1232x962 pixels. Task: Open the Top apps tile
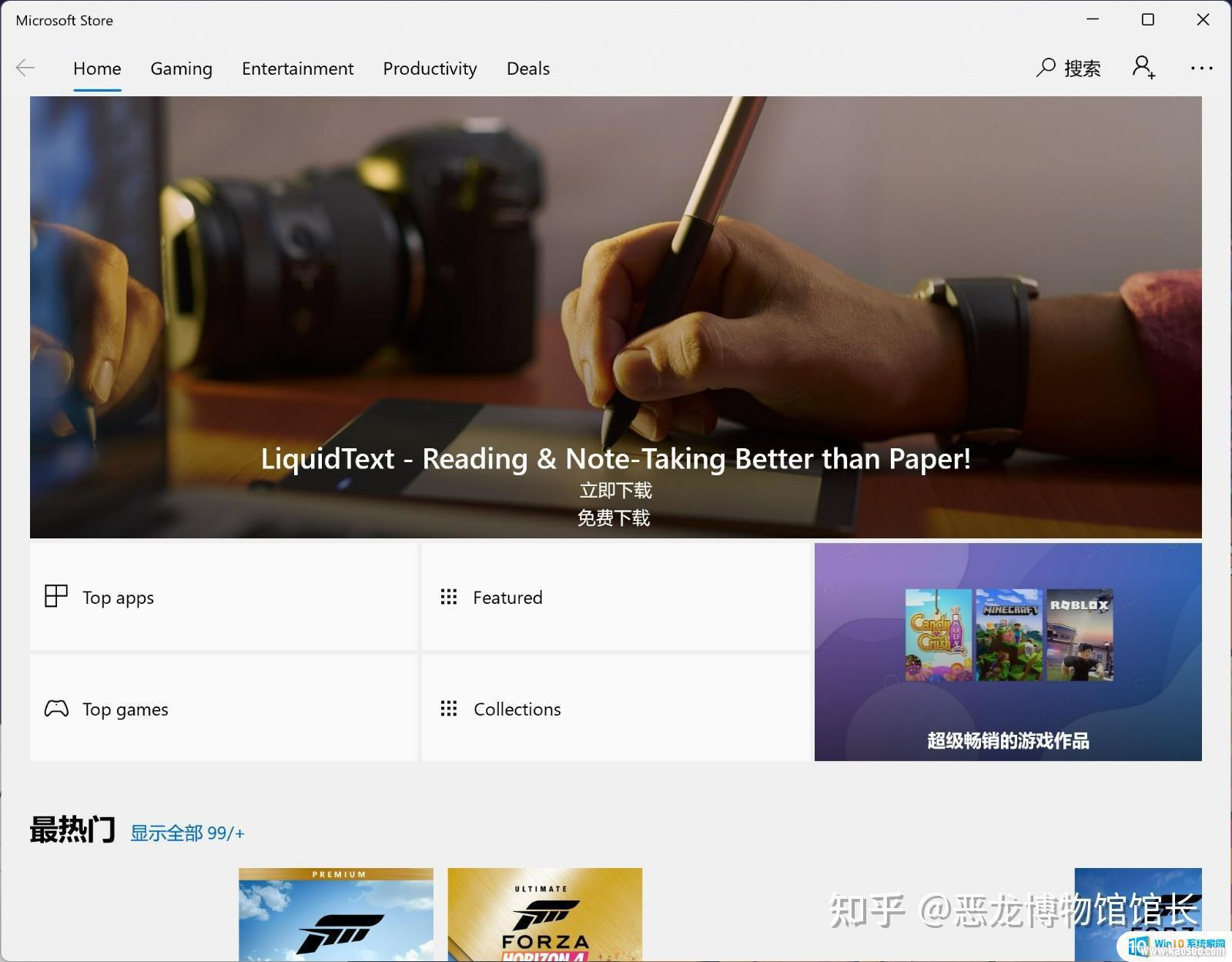point(223,597)
